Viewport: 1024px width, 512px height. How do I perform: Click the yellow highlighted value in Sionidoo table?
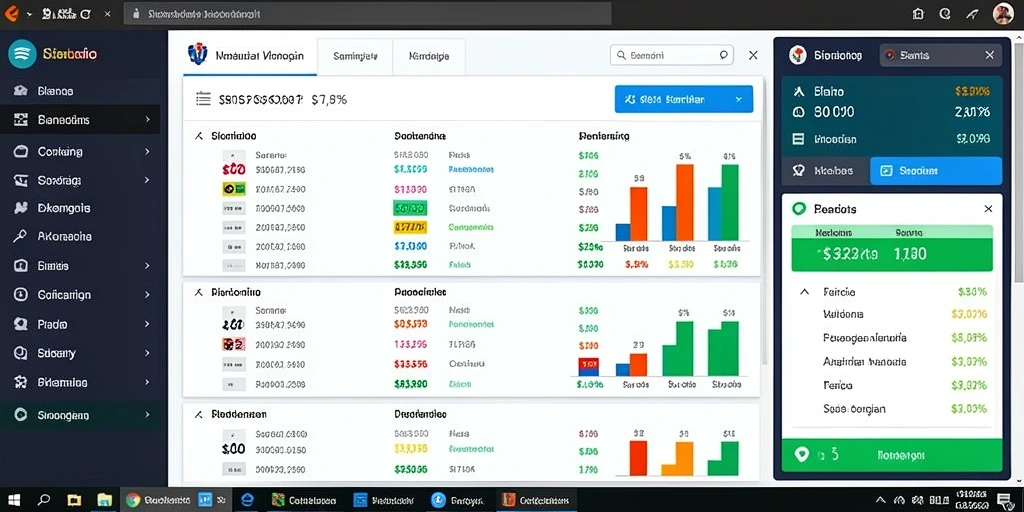point(410,227)
